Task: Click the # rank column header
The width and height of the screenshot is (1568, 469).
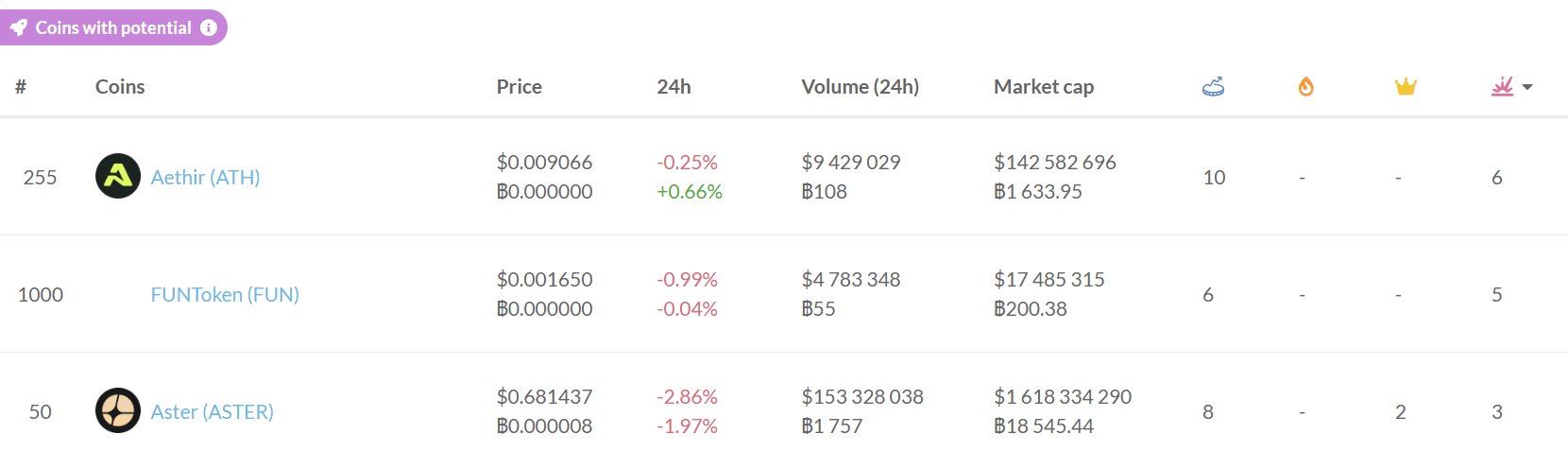Action: pos(21,87)
